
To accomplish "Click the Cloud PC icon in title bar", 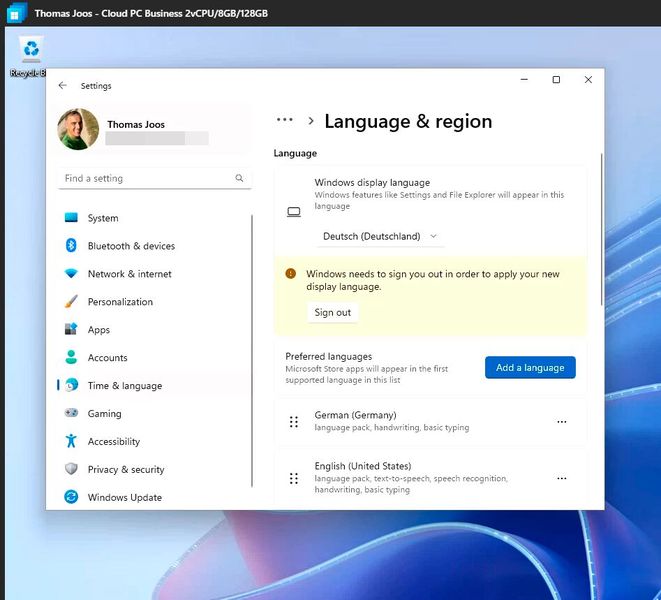I will [x=16, y=13].
